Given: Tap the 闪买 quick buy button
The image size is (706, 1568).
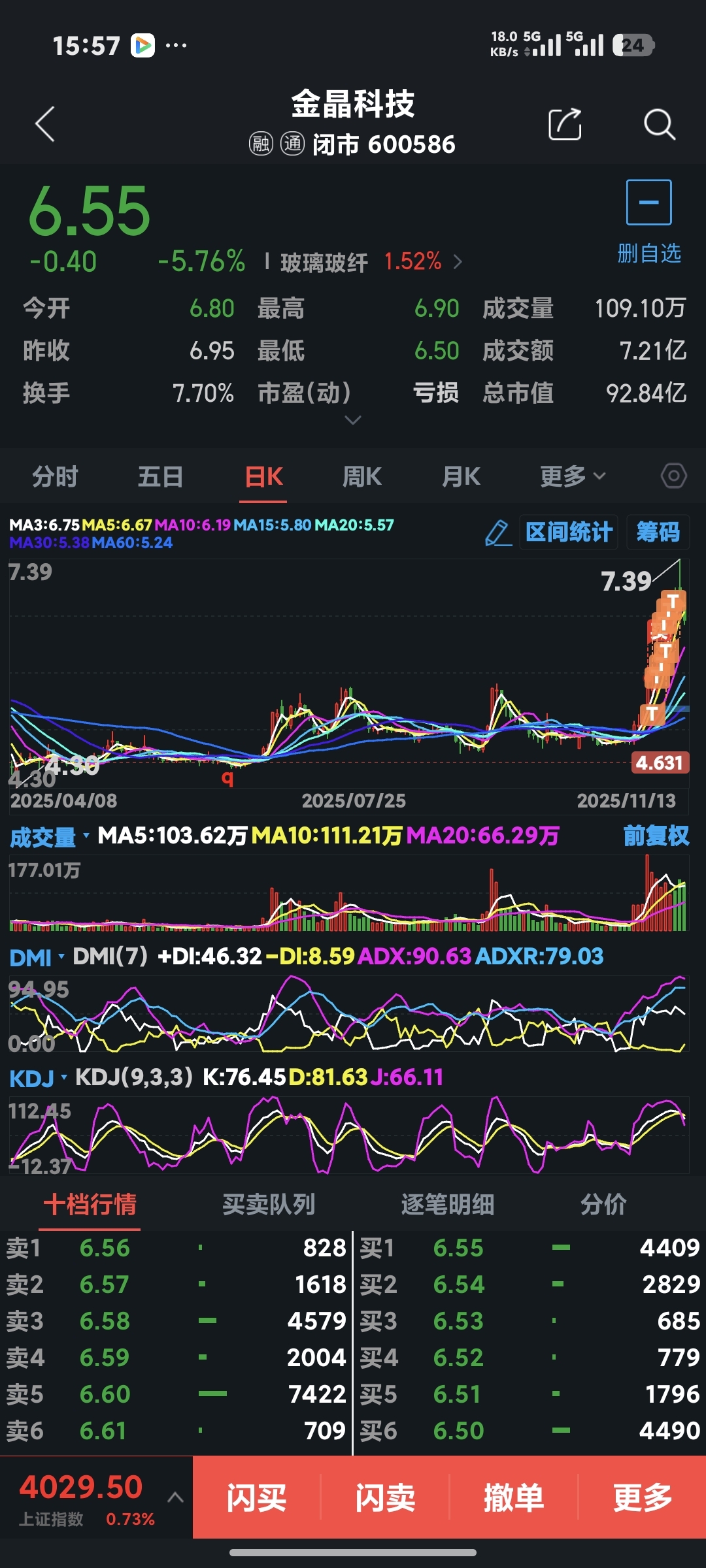Looking at the screenshot, I should [x=256, y=1497].
